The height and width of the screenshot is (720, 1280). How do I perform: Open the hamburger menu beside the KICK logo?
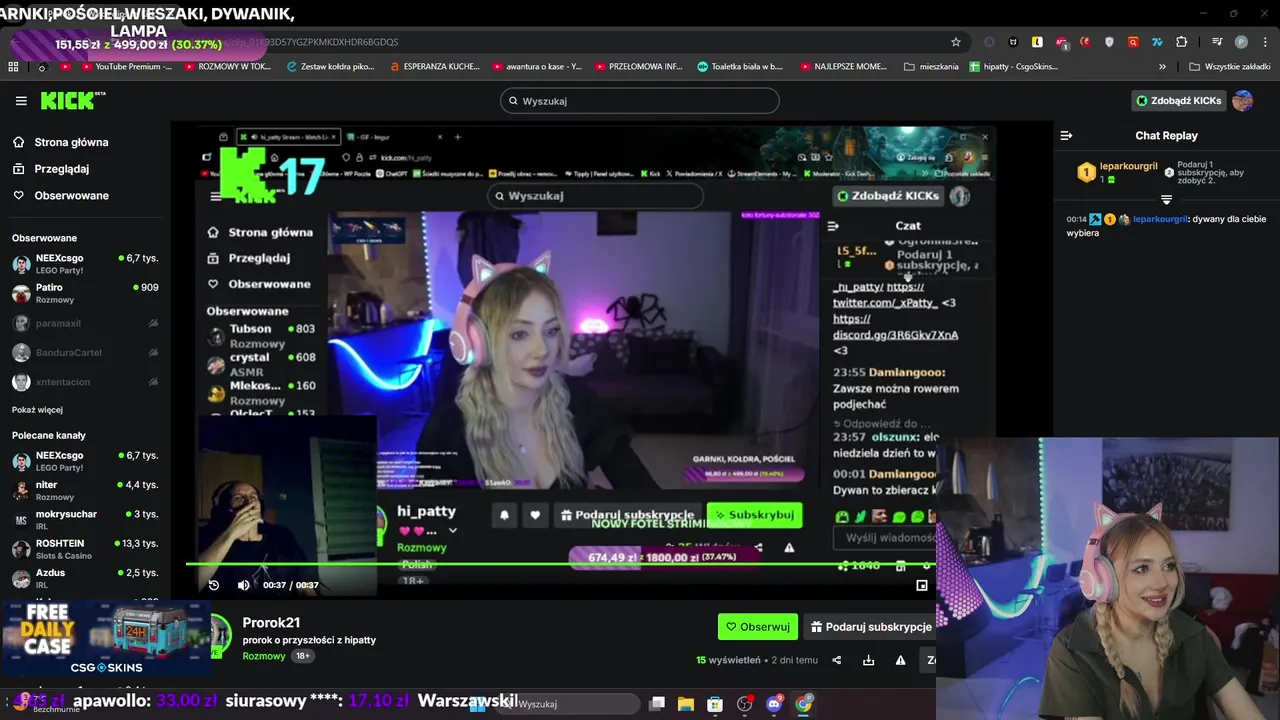pos(21,101)
